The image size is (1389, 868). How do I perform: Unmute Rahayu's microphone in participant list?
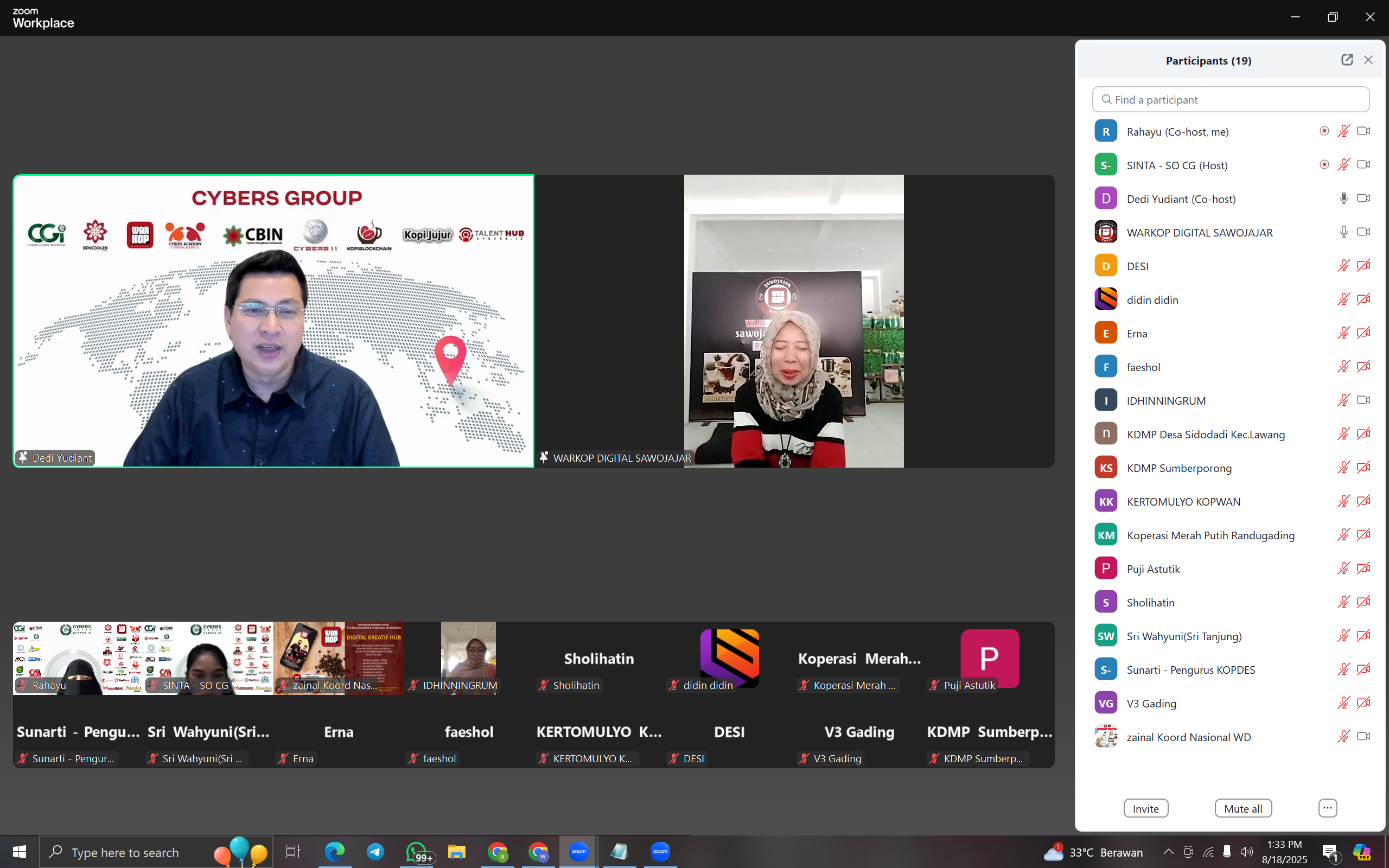coord(1343,131)
